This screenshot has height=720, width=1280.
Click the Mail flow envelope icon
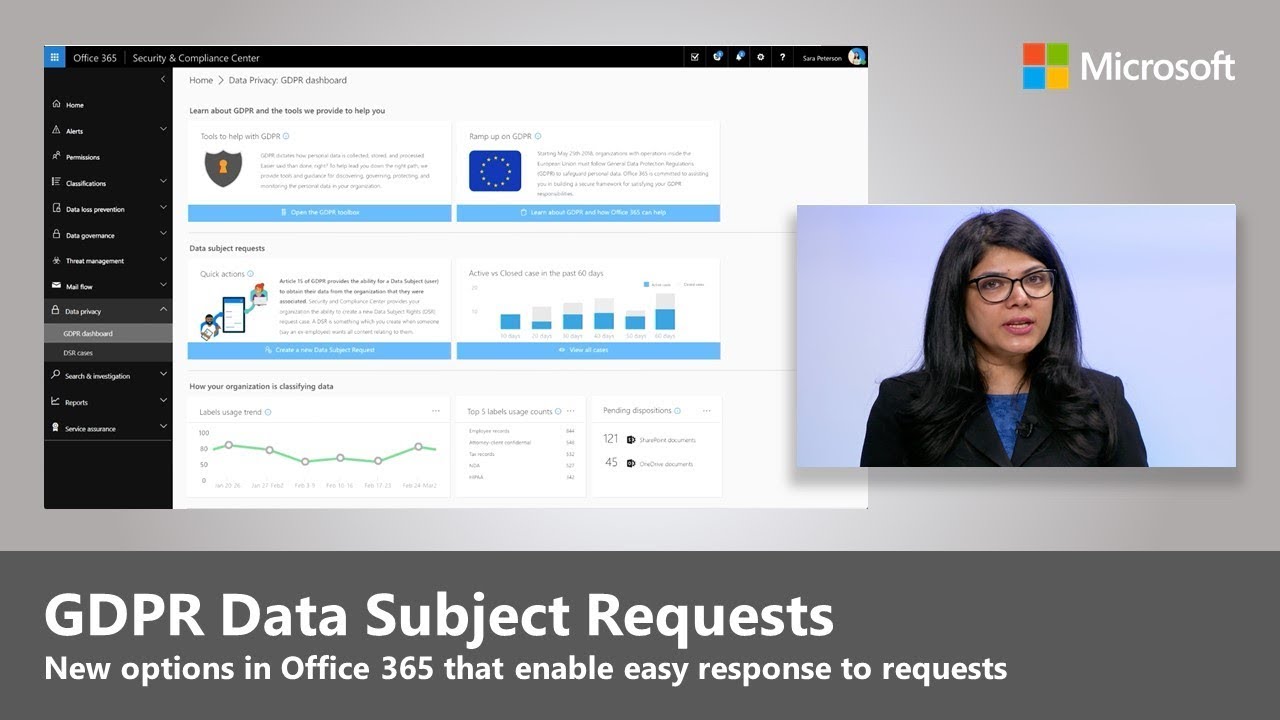click(x=56, y=286)
